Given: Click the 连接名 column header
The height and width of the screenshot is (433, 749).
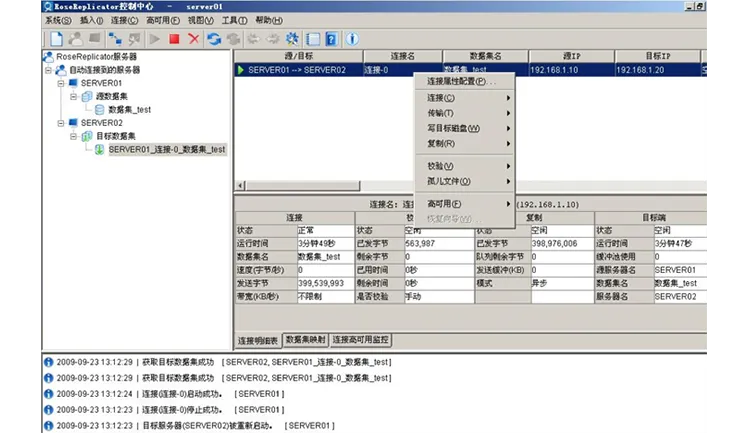Looking at the screenshot, I should 403,56.
